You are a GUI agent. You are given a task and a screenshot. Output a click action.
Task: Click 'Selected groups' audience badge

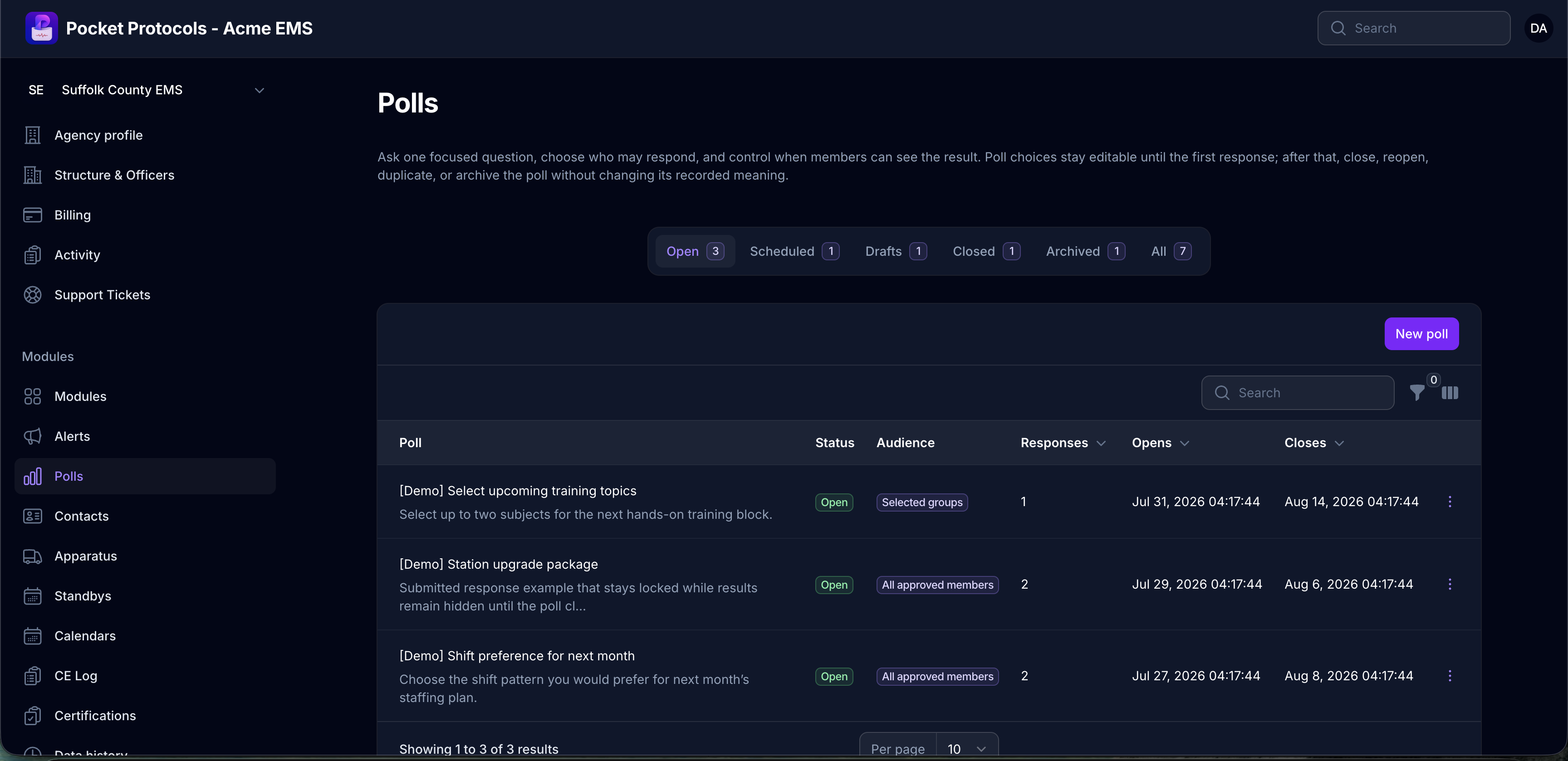922,502
